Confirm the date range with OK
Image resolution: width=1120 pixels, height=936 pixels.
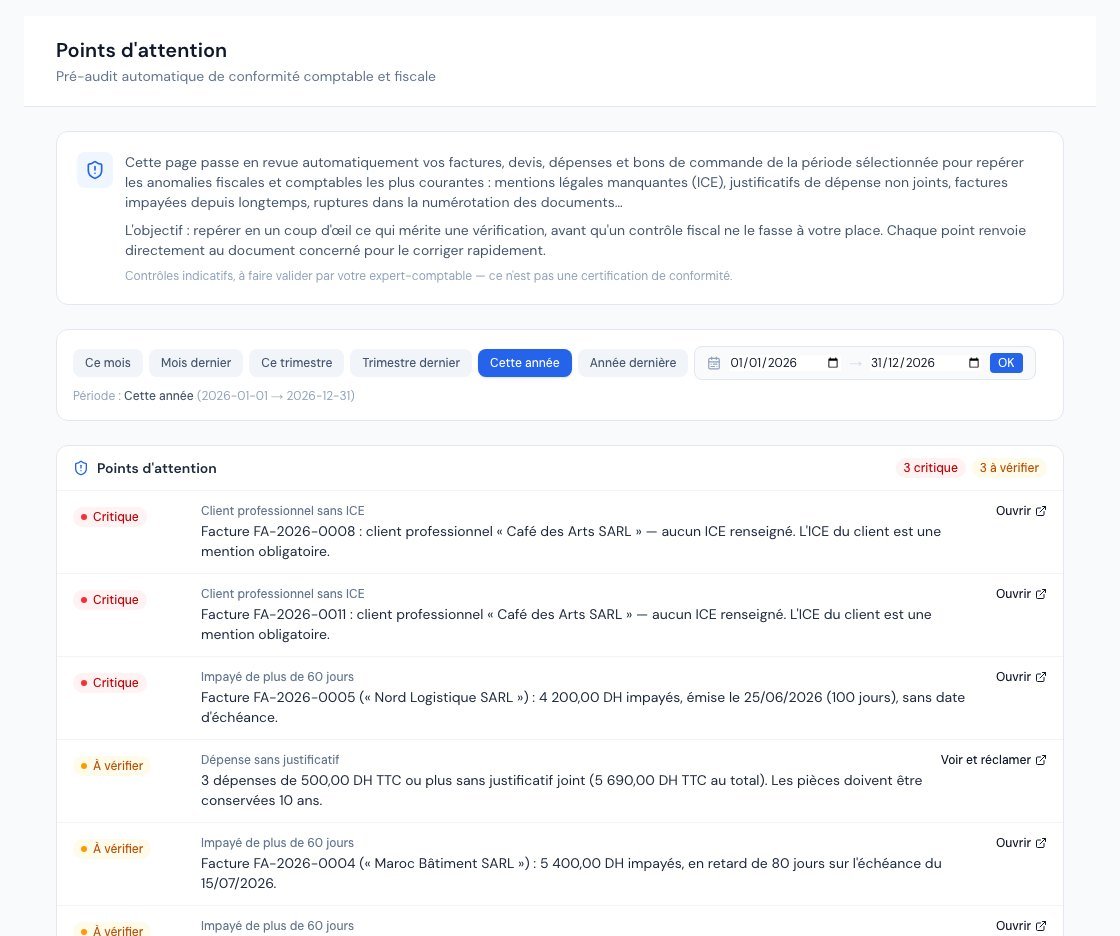coord(1006,363)
